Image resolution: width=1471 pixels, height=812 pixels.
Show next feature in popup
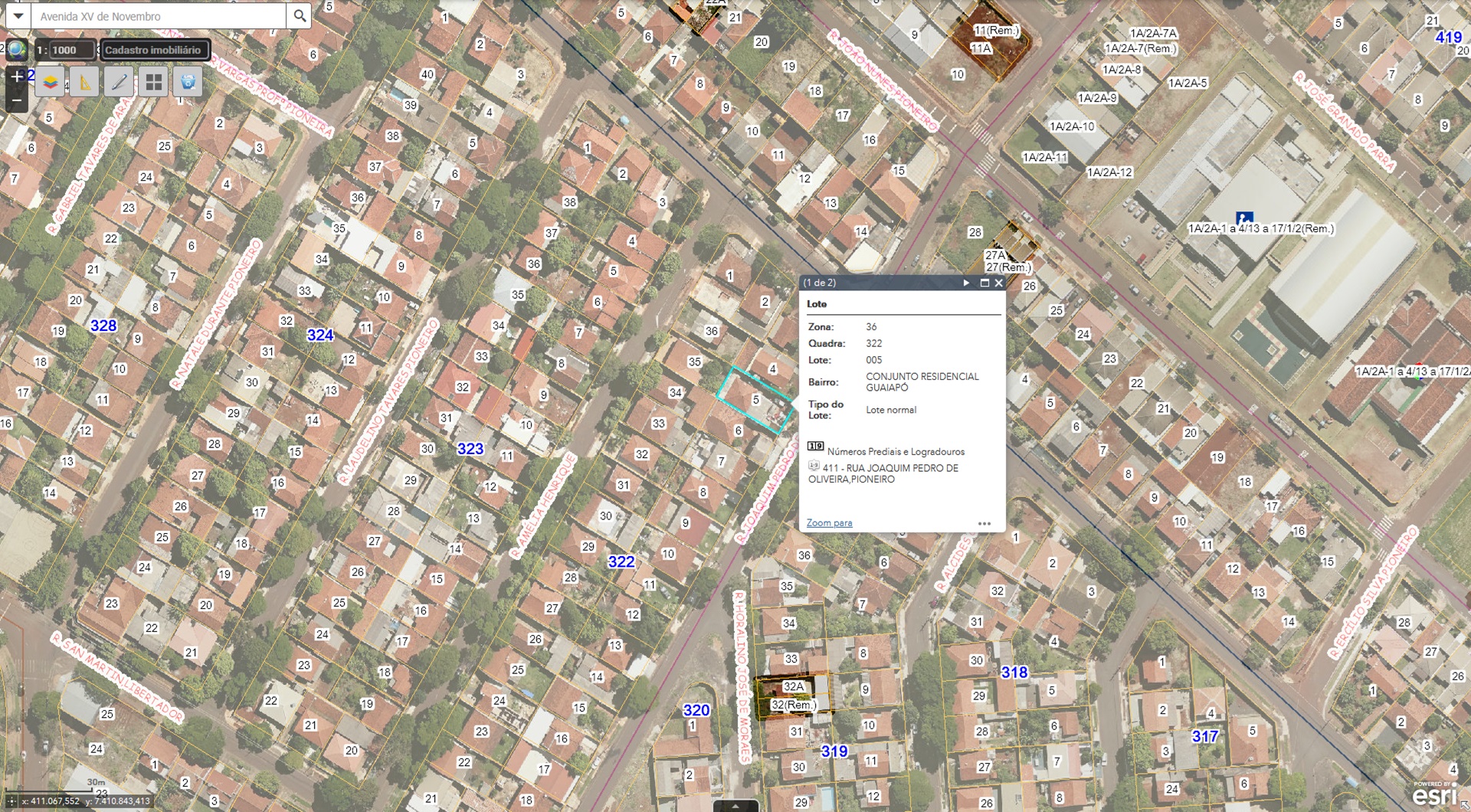tap(966, 283)
